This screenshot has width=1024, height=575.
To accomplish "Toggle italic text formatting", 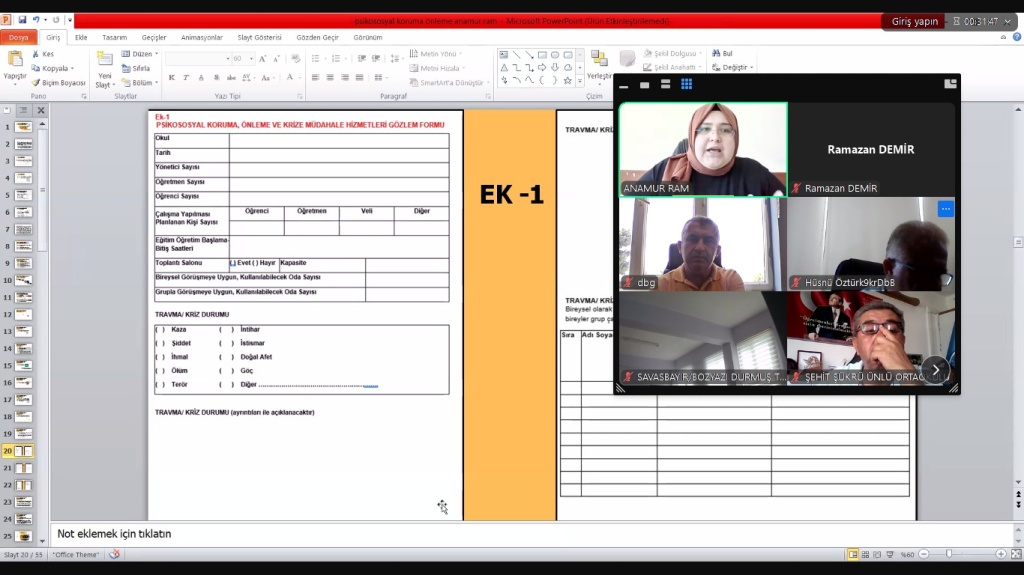I will [x=186, y=77].
